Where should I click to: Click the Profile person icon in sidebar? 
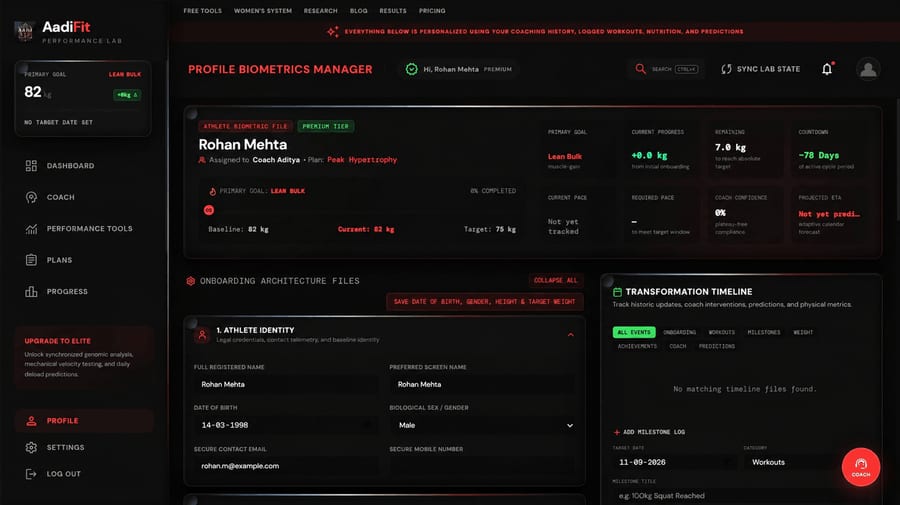pyautogui.click(x=31, y=421)
